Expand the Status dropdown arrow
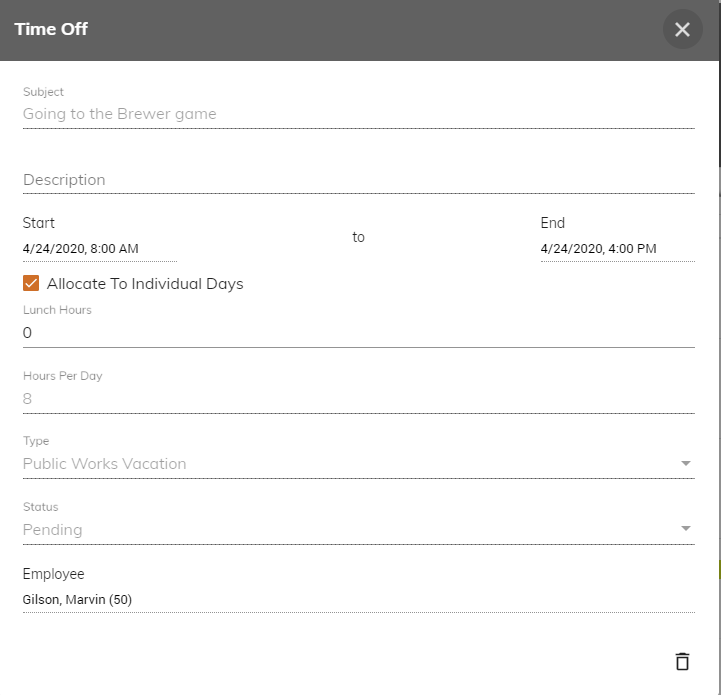 click(686, 528)
